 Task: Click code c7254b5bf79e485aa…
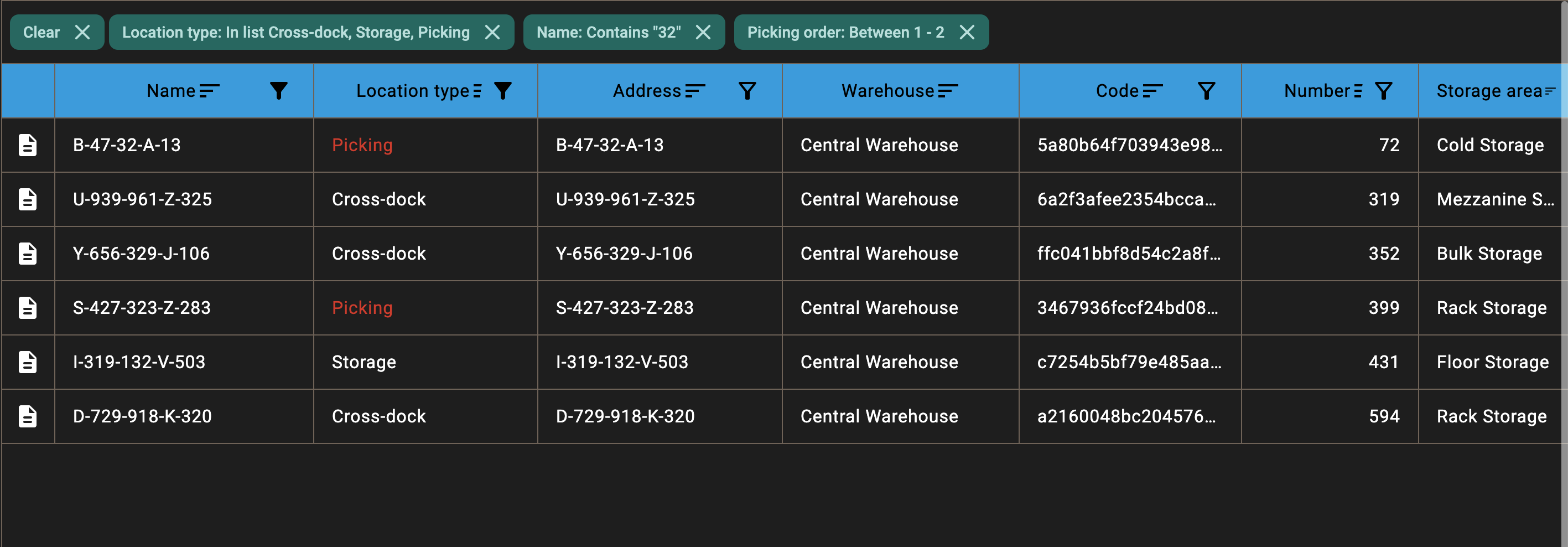pyautogui.click(x=1129, y=362)
